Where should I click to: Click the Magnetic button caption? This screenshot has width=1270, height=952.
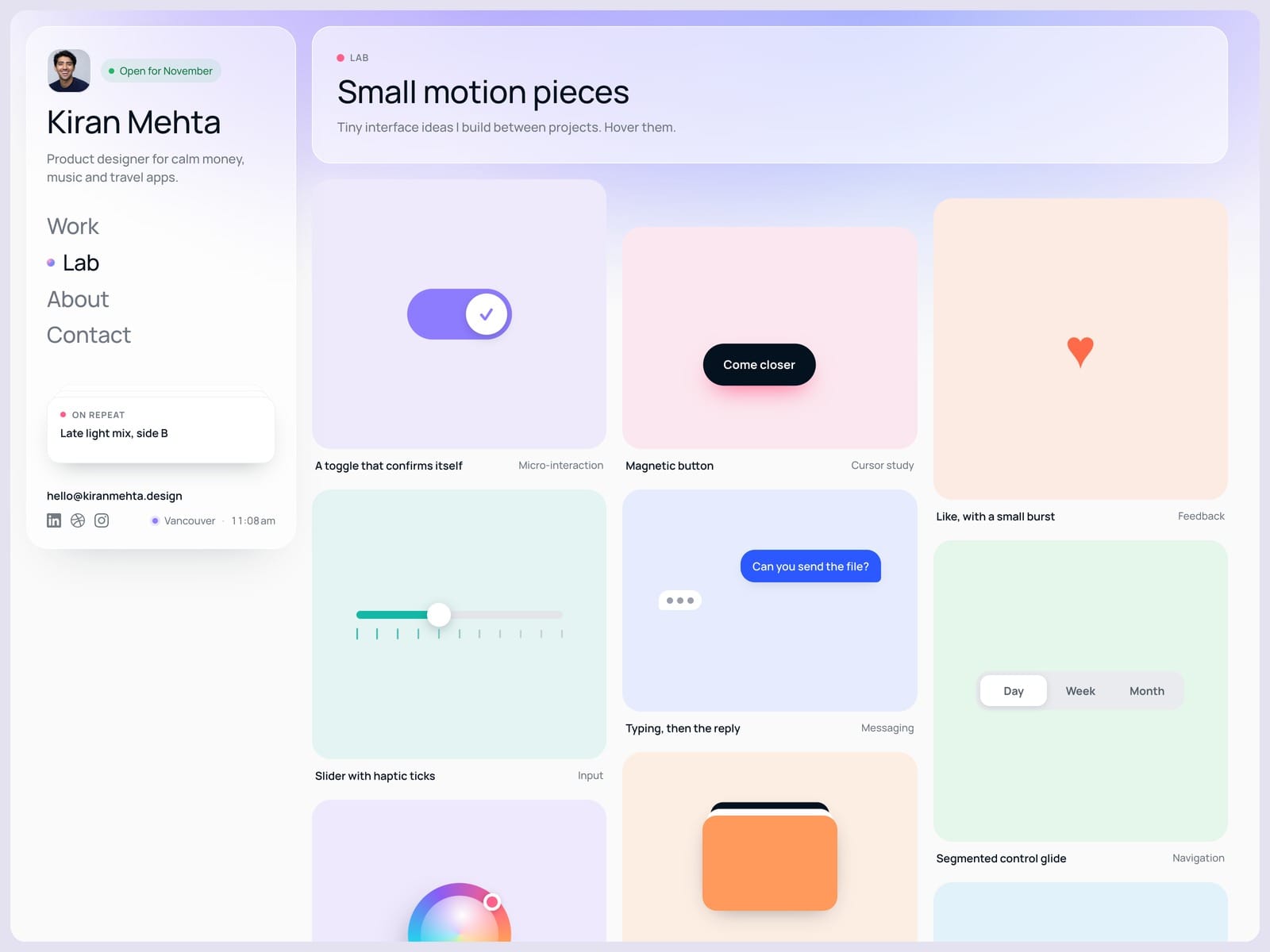click(669, 466)
